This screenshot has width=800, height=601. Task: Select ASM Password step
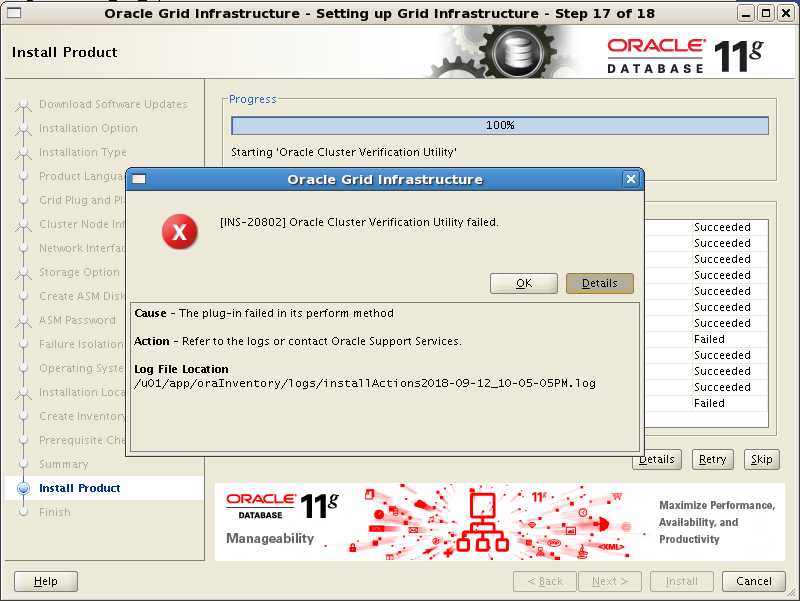click(77, 320)
